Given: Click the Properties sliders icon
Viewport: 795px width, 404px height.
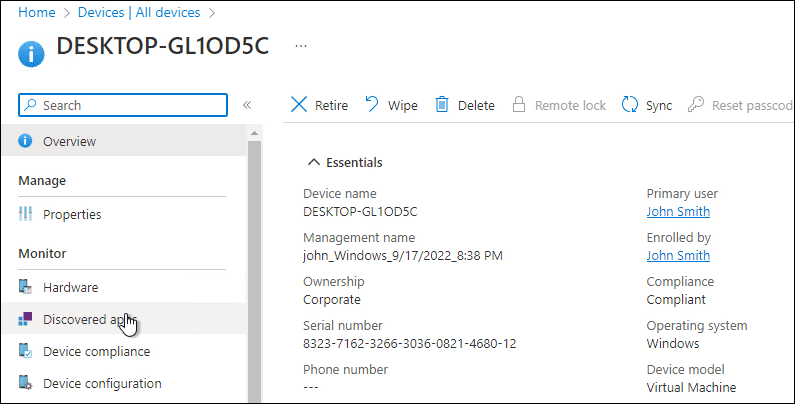Looking at the screenshot, I should pos(25,214).
